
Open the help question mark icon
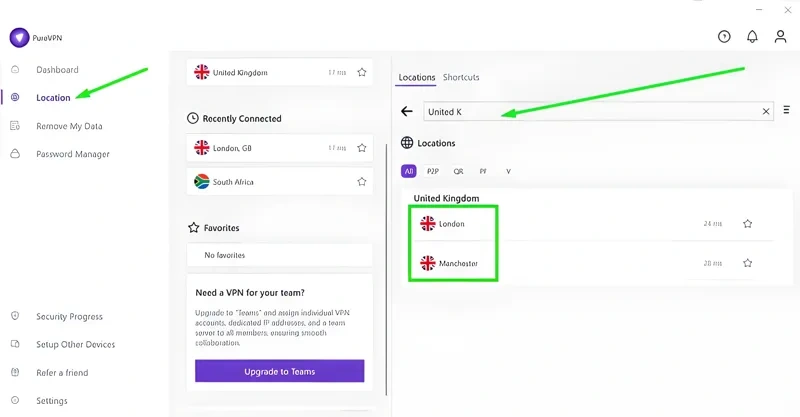724,37
